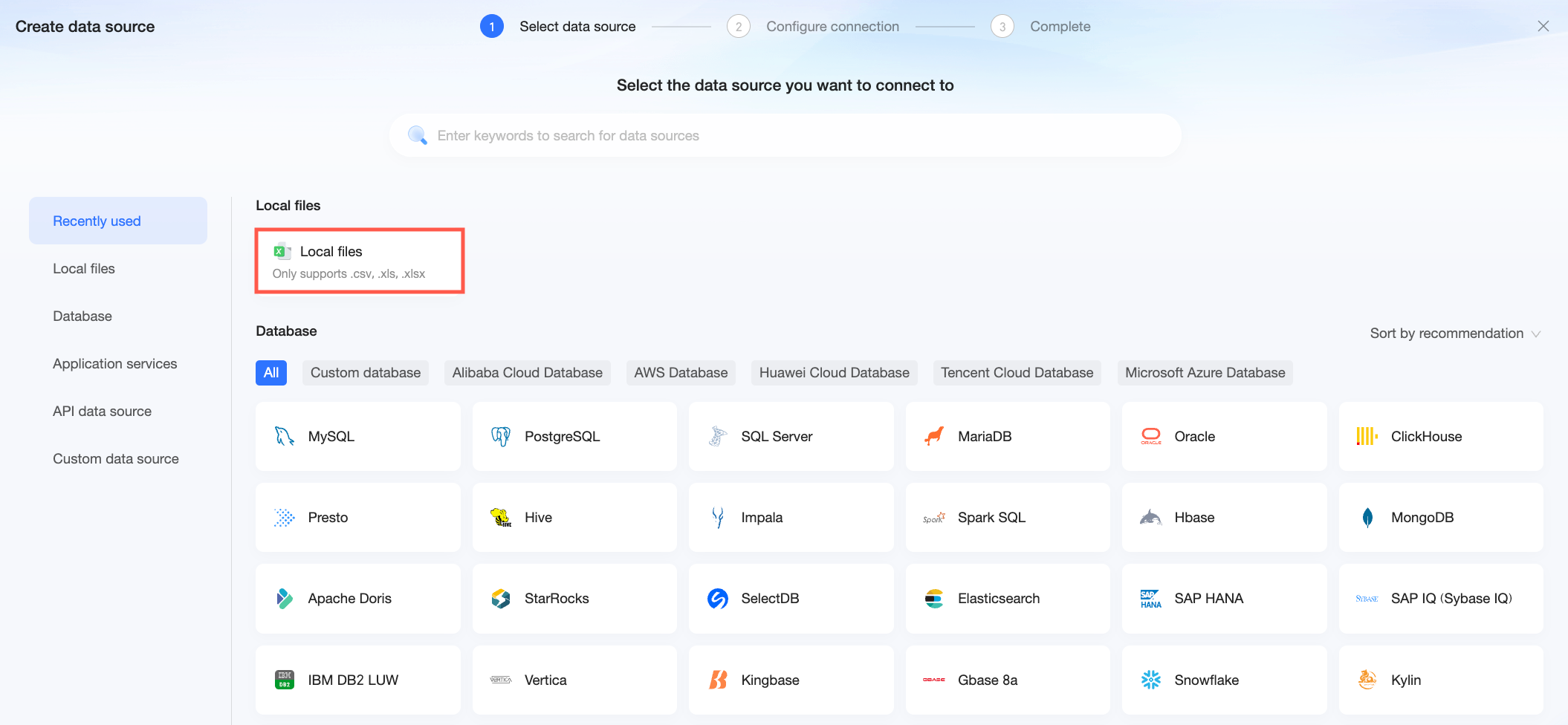1568x725 pixels.
Task: Open the Local files Excel icon card
Action: (x=360, y=261)
